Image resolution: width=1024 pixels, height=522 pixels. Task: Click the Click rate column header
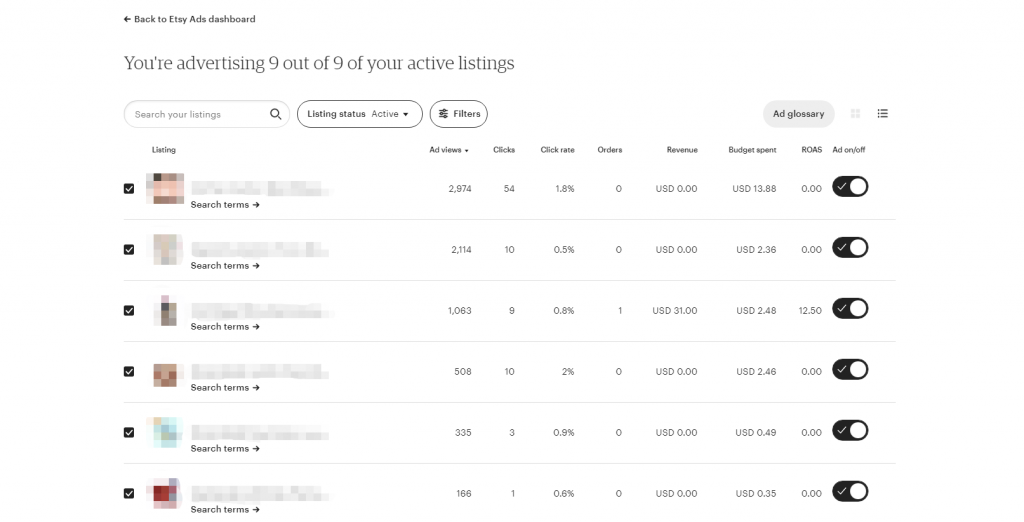(x=557, y=150)
